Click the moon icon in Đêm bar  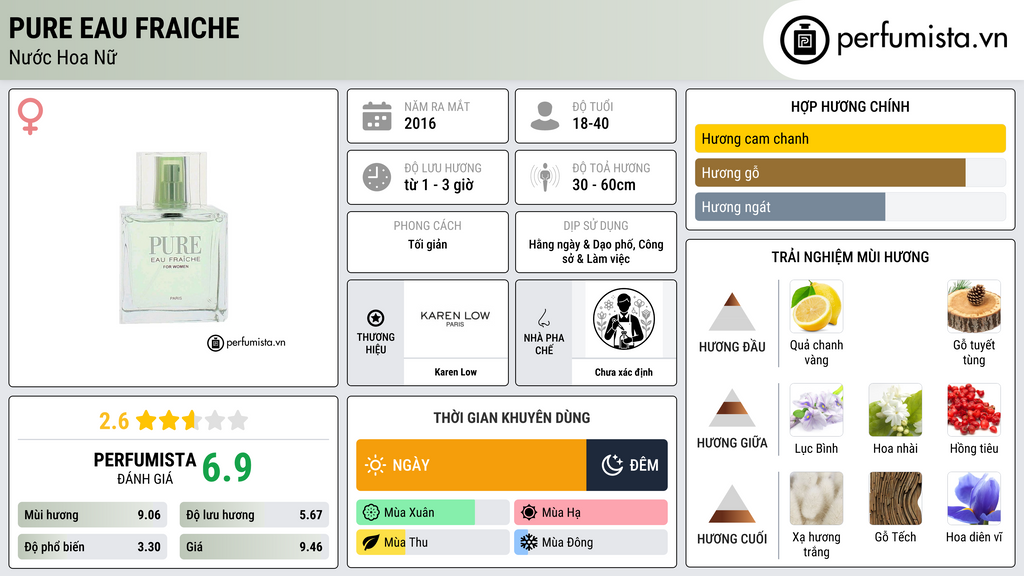point(612,465)
